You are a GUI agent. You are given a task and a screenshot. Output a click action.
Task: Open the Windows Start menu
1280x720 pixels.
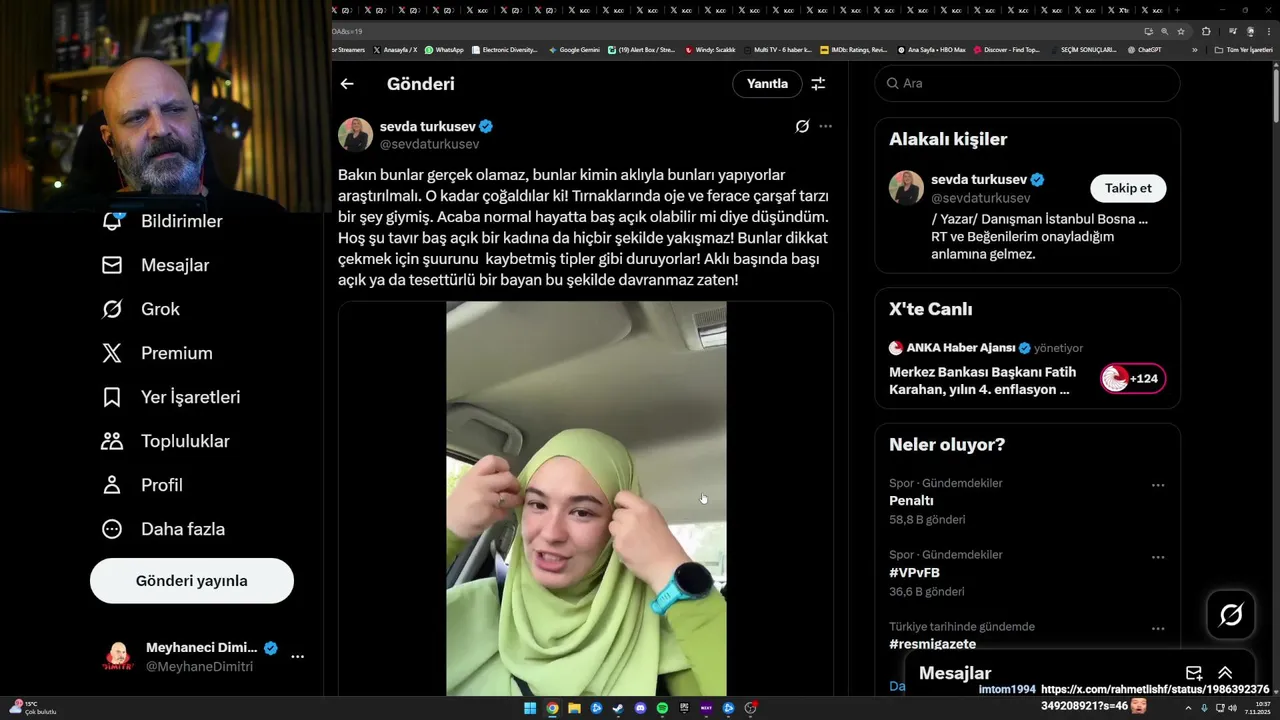tap(530, 708)
